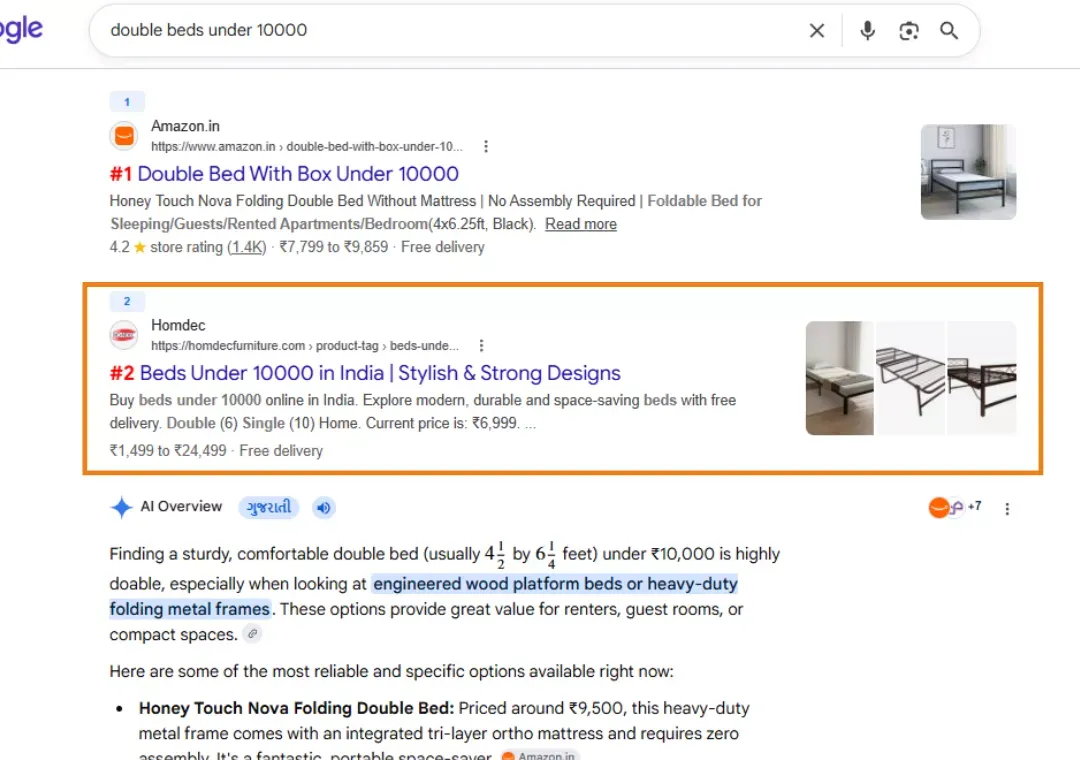Open the Amazon.in result options menu
The image size is (1080, 760).
click(x=486, y=146)
